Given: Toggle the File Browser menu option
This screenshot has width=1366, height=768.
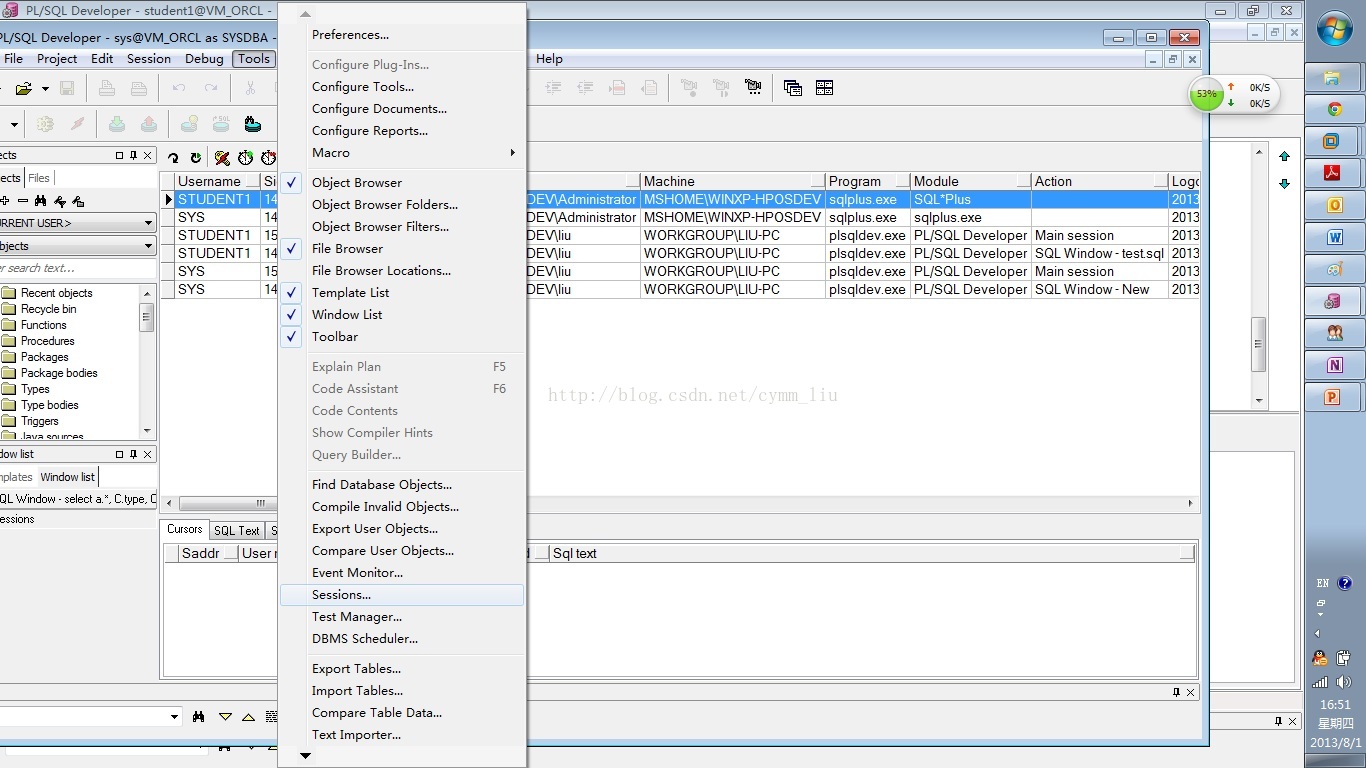Looking at the screenshot, I should pyautogui.click(x=402, y=249).
